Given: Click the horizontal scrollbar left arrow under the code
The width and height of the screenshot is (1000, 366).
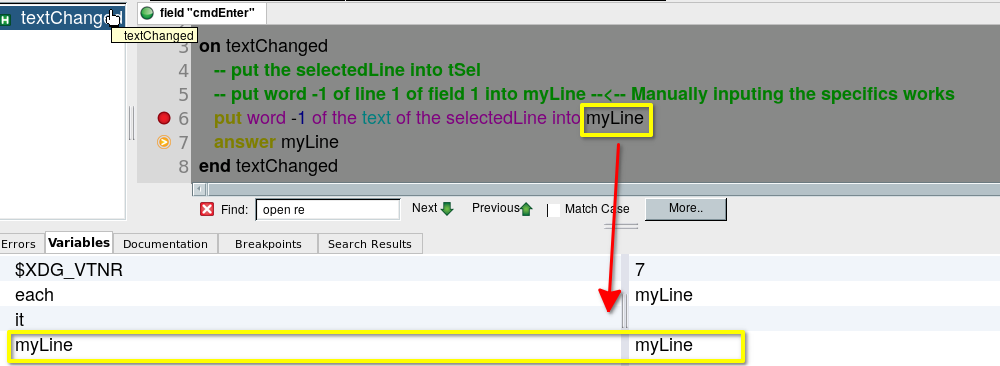Looking at the screenshot, I should [x=200, y=189].
